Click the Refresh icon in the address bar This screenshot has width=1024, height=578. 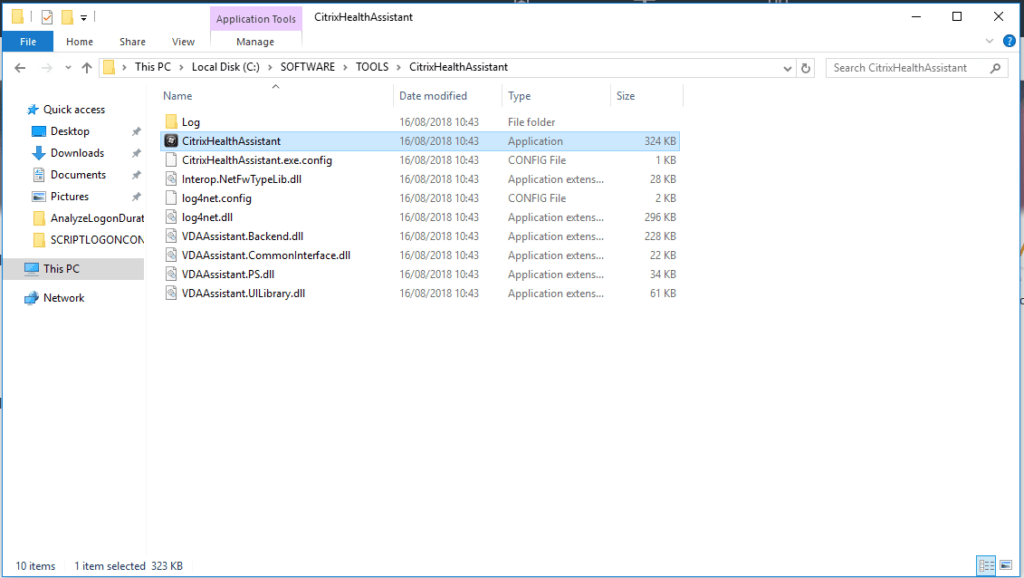806,67
